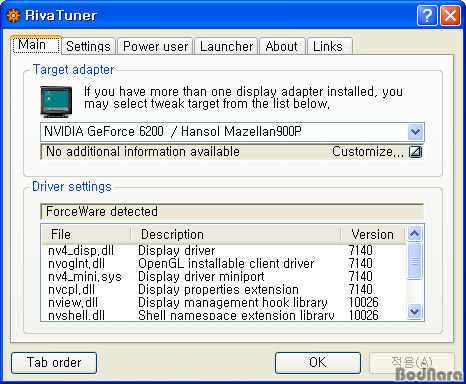Image resolution: width=466 pixels, height=384 pixels.
Task: Click the help question mark button
Action: click(x=427, y=16)
